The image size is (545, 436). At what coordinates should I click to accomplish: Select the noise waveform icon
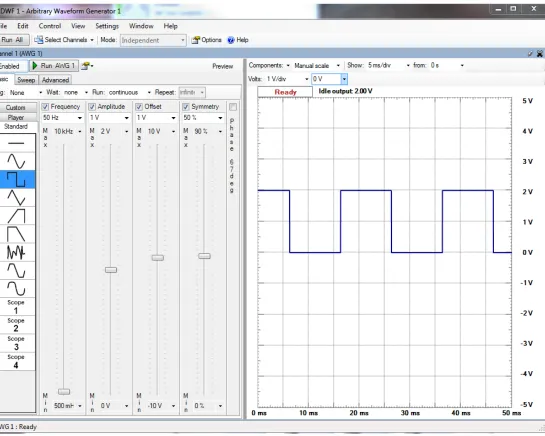tap(16, 252)
